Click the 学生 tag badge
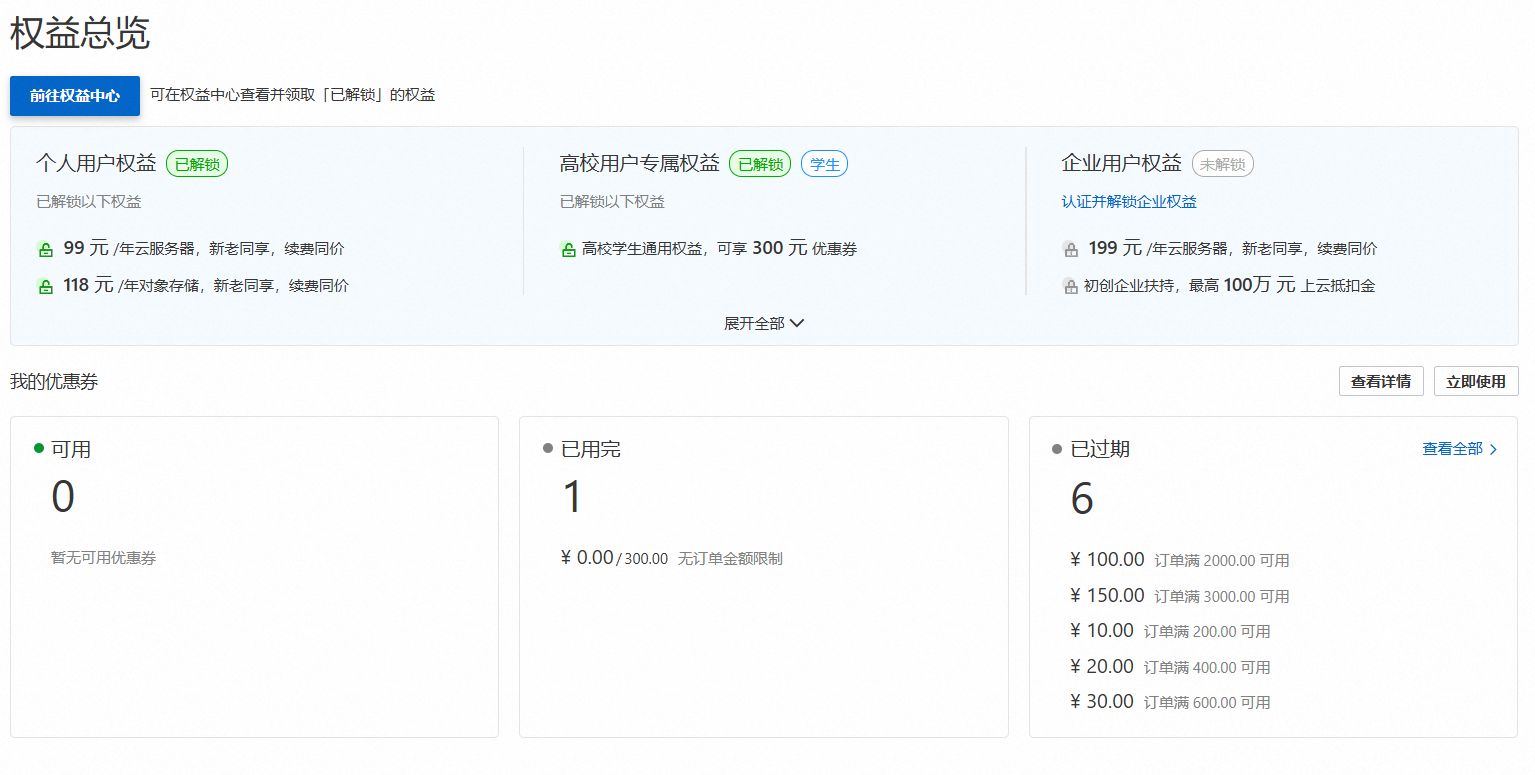This screenshot has height=775, width=1535. 824,164
